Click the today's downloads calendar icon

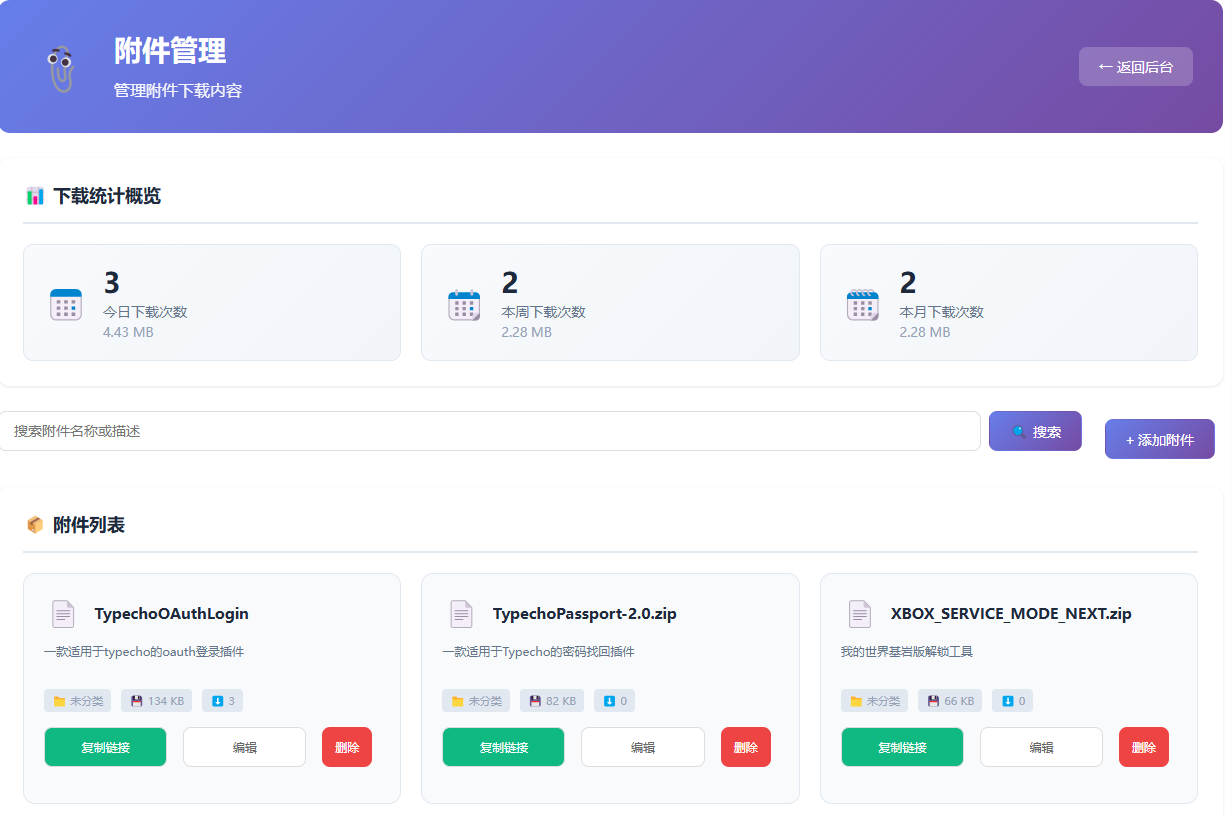point(66,304)
